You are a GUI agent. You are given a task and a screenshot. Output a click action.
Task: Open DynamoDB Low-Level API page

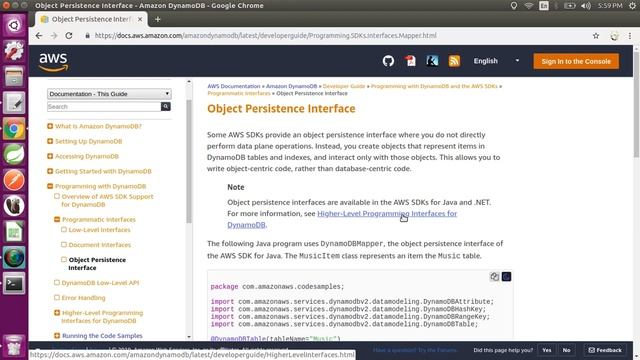pyautogui.click(x=100, y=282)
